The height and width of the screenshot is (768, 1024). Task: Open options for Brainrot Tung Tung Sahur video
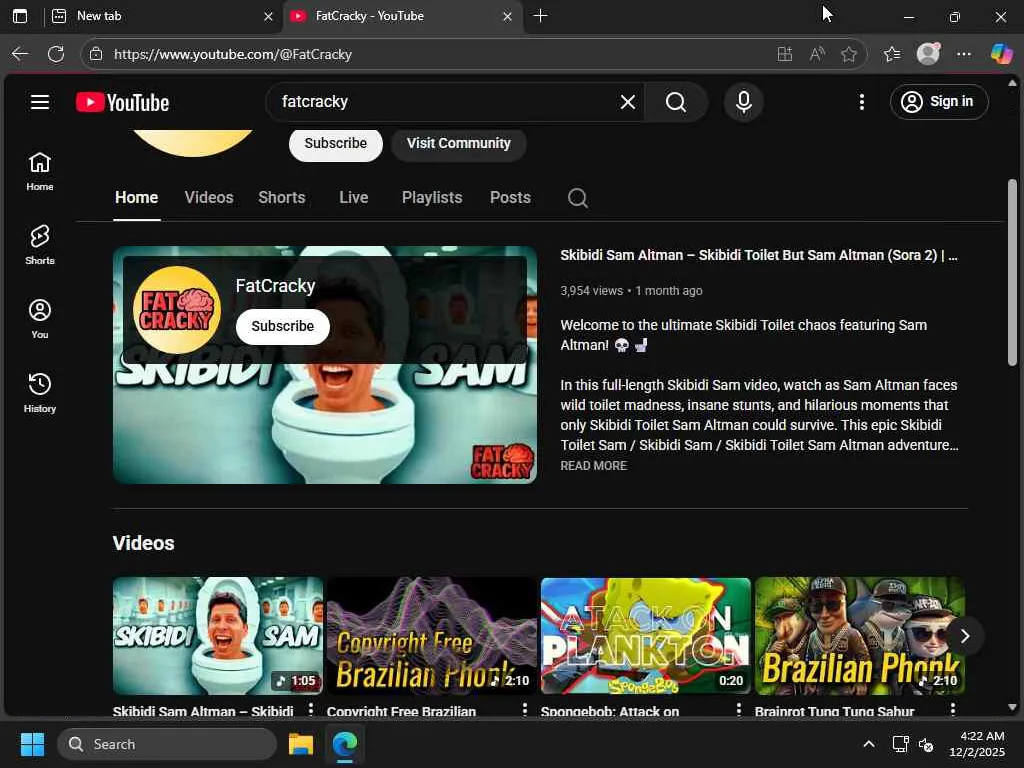pyautogui.click(x=953, y=709)
